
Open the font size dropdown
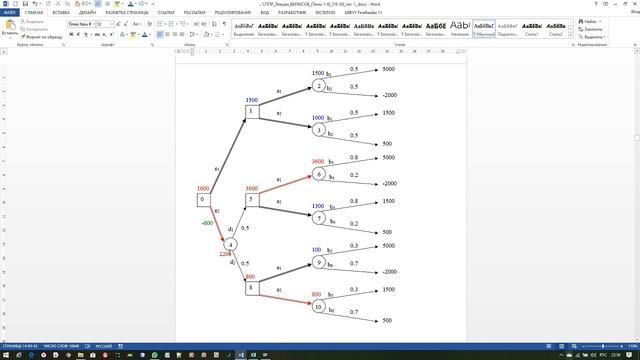pos(111,24)
